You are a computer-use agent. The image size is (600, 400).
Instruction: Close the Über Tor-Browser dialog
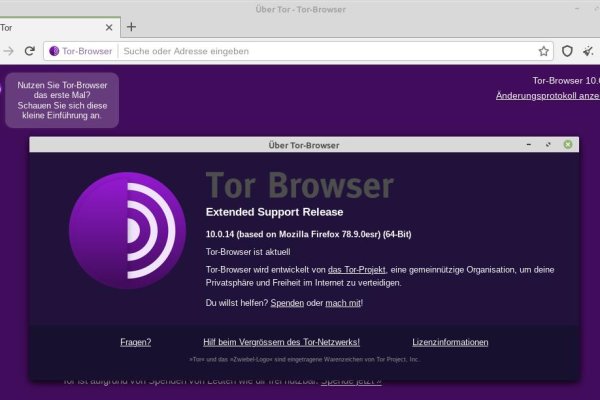[568, 145]
